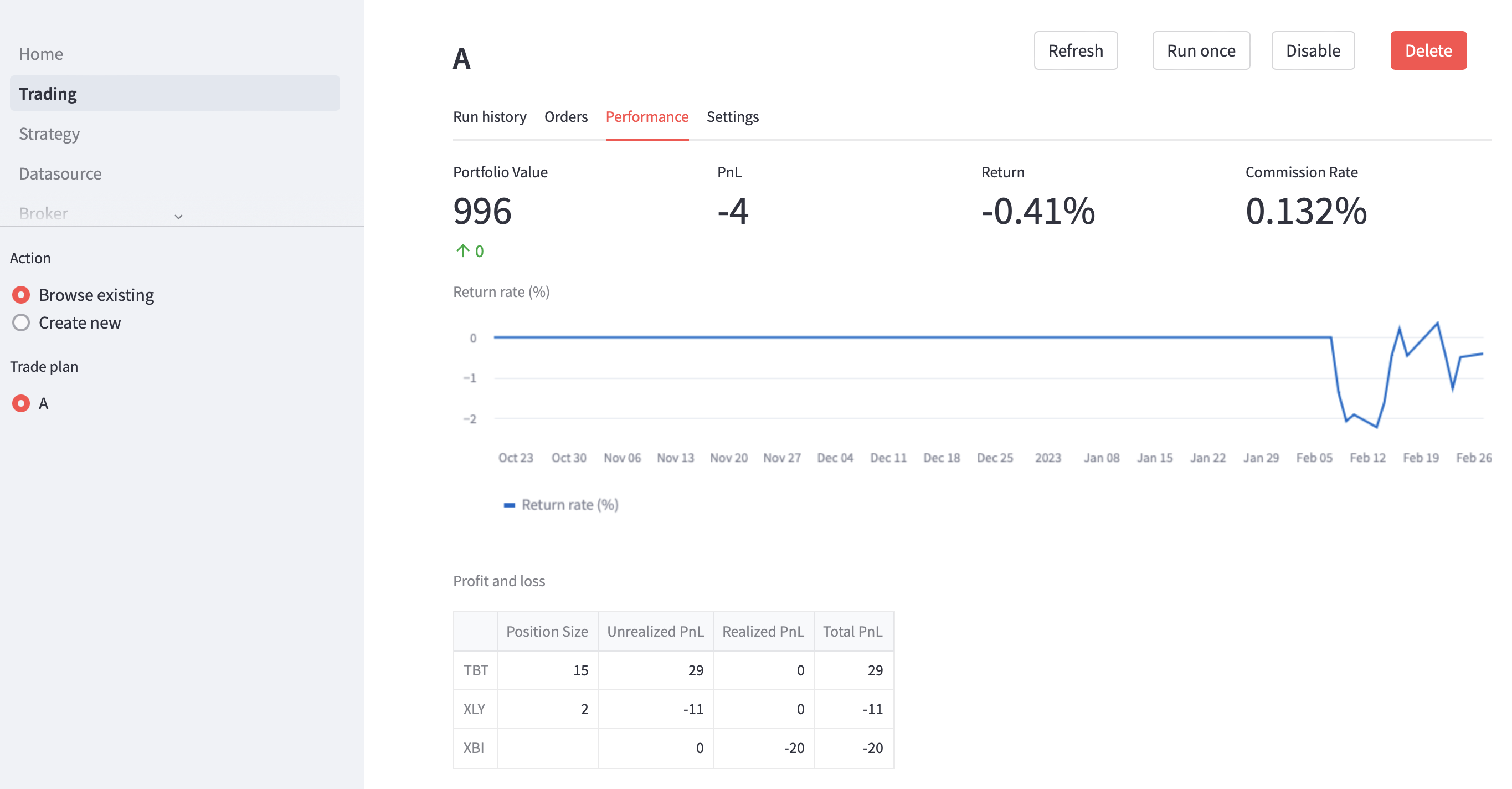The height and width of the screenshot is (789, 1512).
Task: Open the Strategy page in sidebar
Action: click(49, 134)
